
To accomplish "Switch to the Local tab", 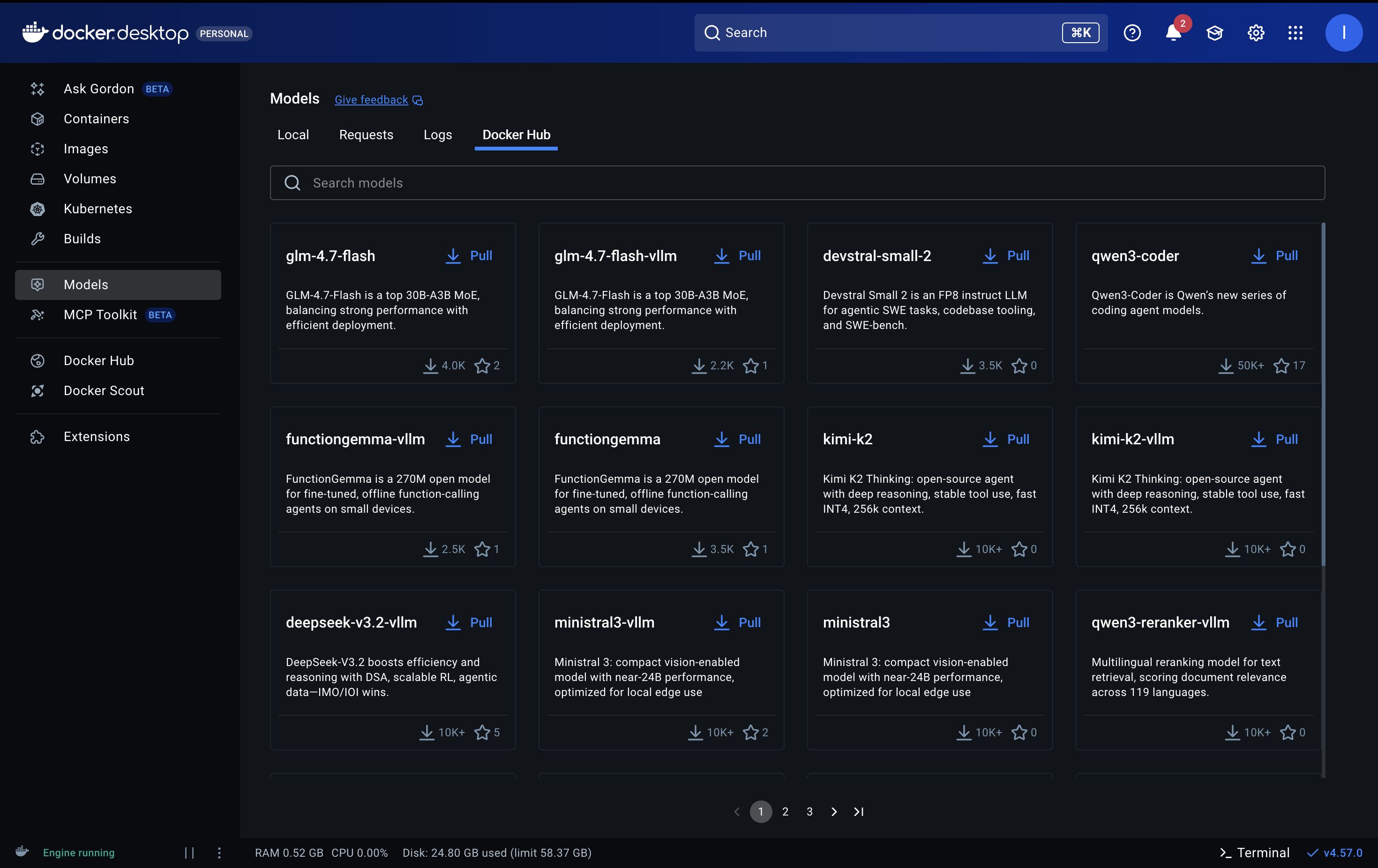I will pos(293,135).
